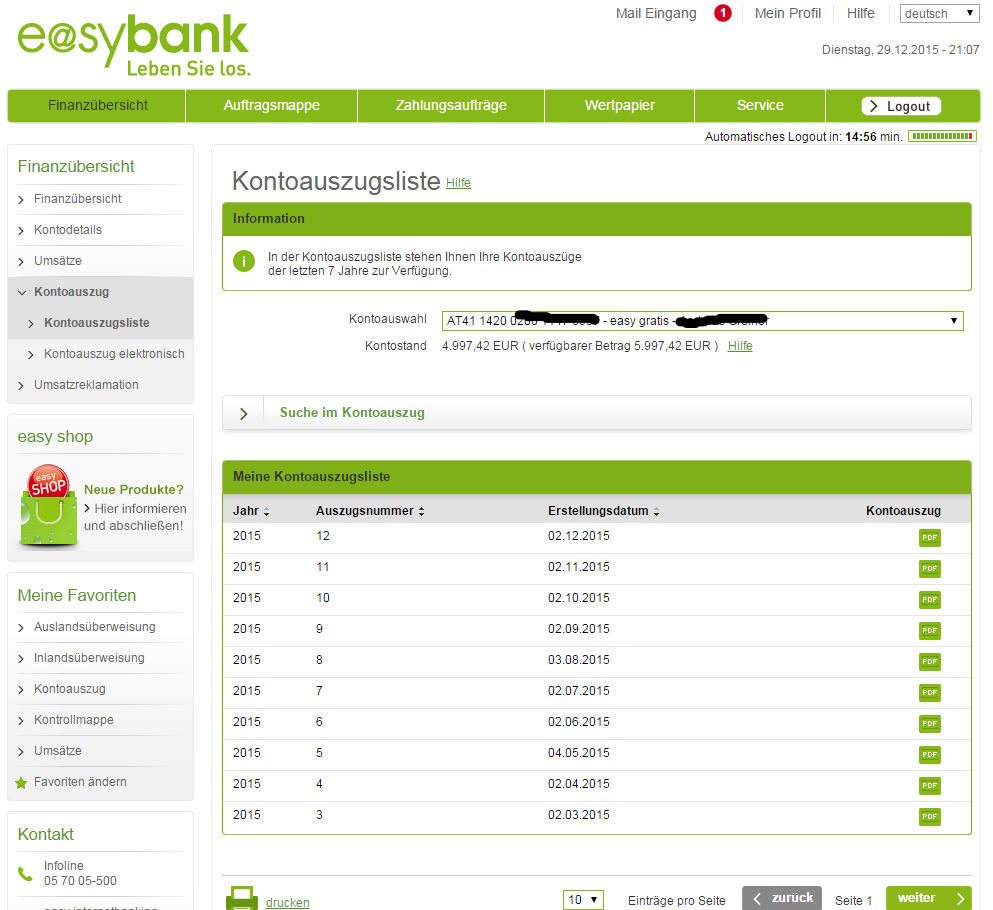
Task: Download PDF for statement number 11
Action: tap(929, 569)
